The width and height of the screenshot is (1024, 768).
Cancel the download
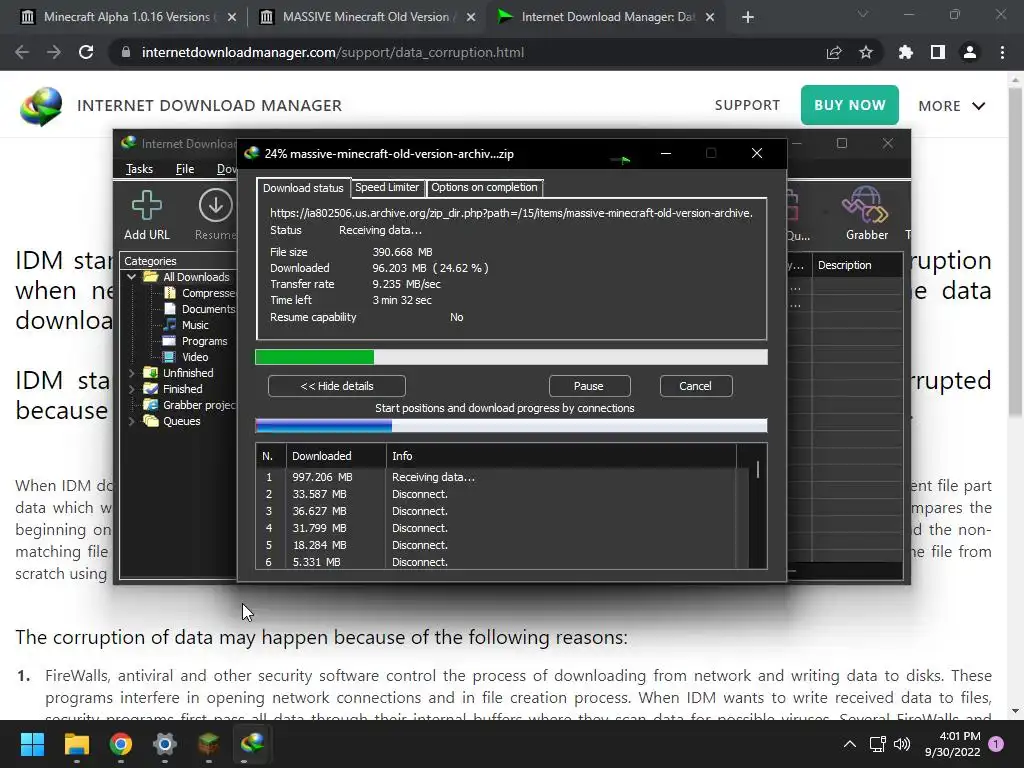[x=696, y=386]
